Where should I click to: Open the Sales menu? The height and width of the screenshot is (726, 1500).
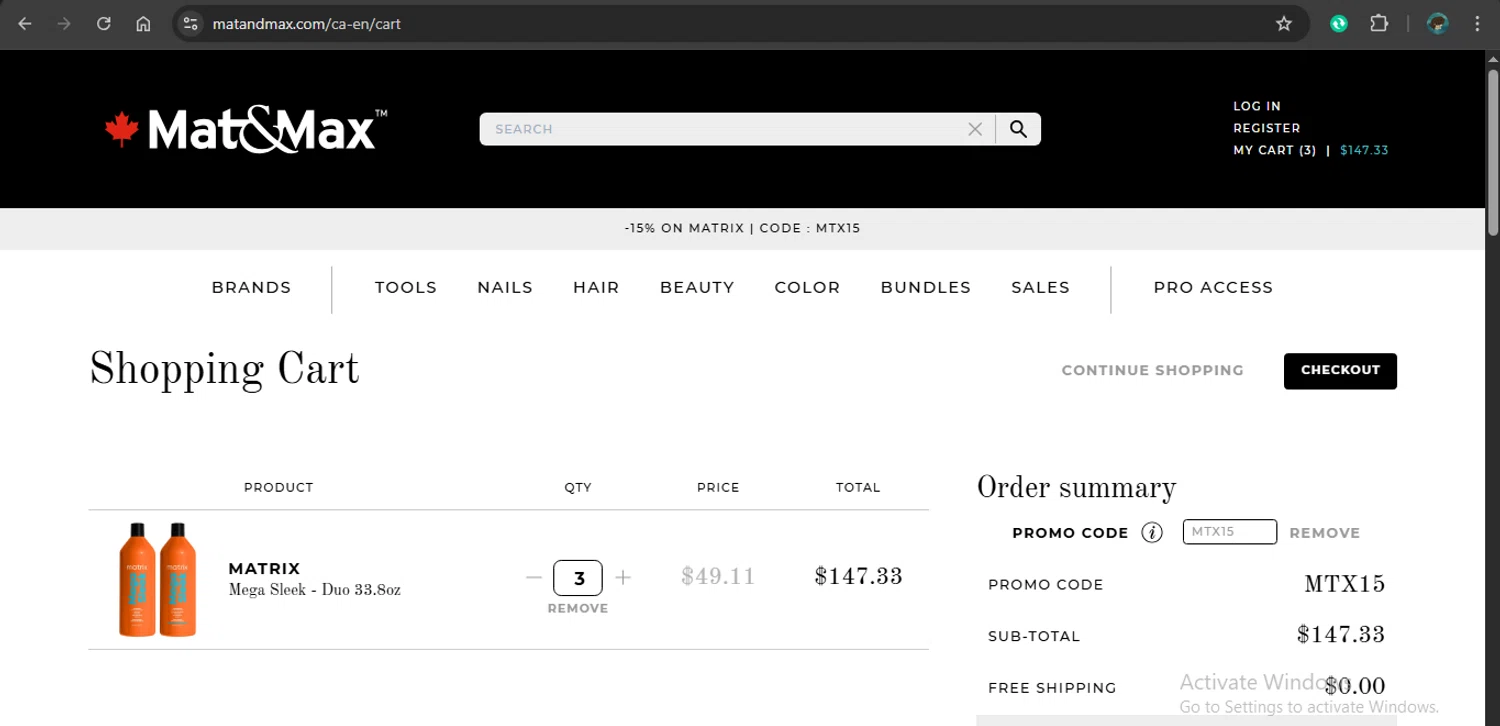(x=1040, y=288)
